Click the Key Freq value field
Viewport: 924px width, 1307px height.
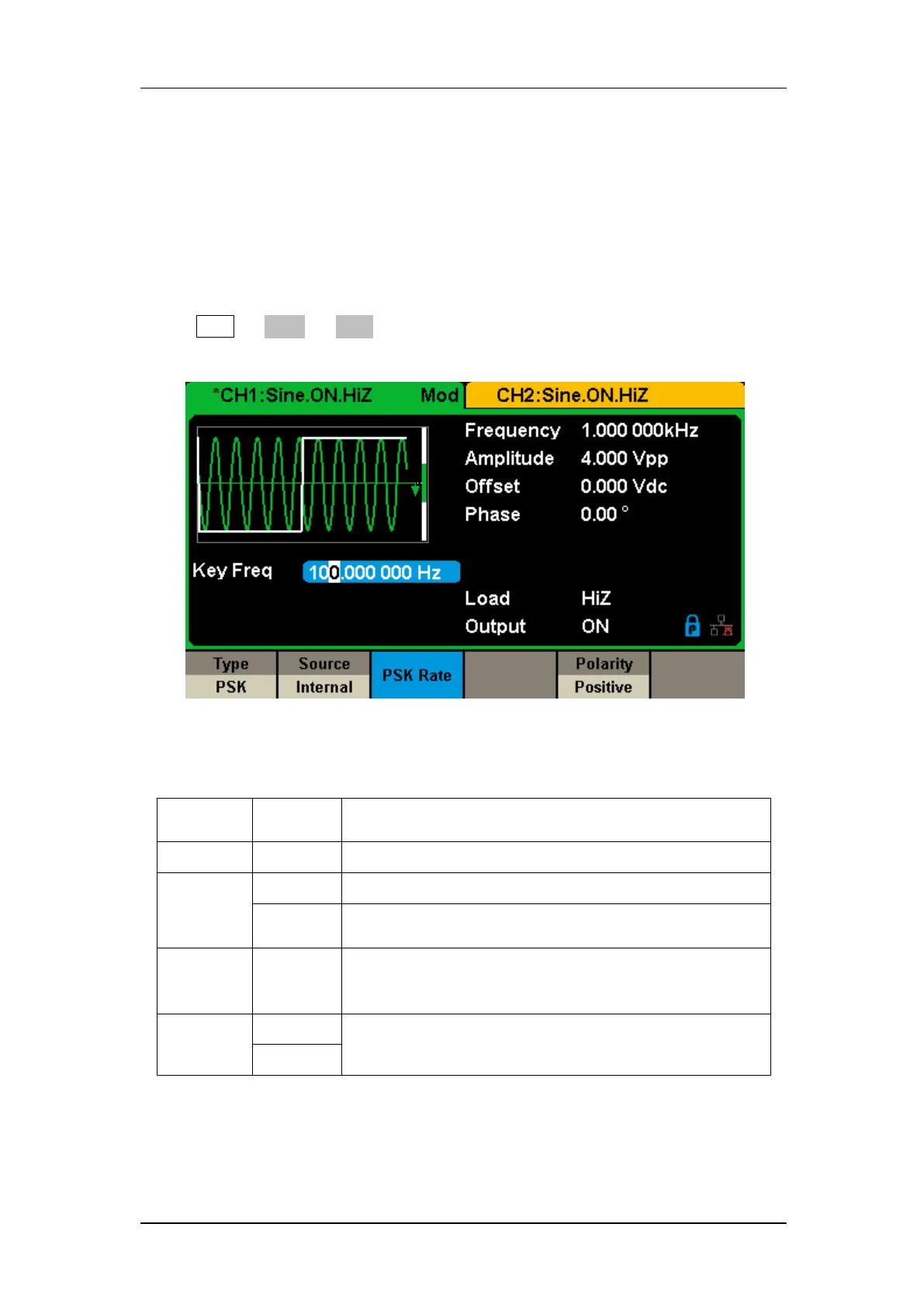381,572
